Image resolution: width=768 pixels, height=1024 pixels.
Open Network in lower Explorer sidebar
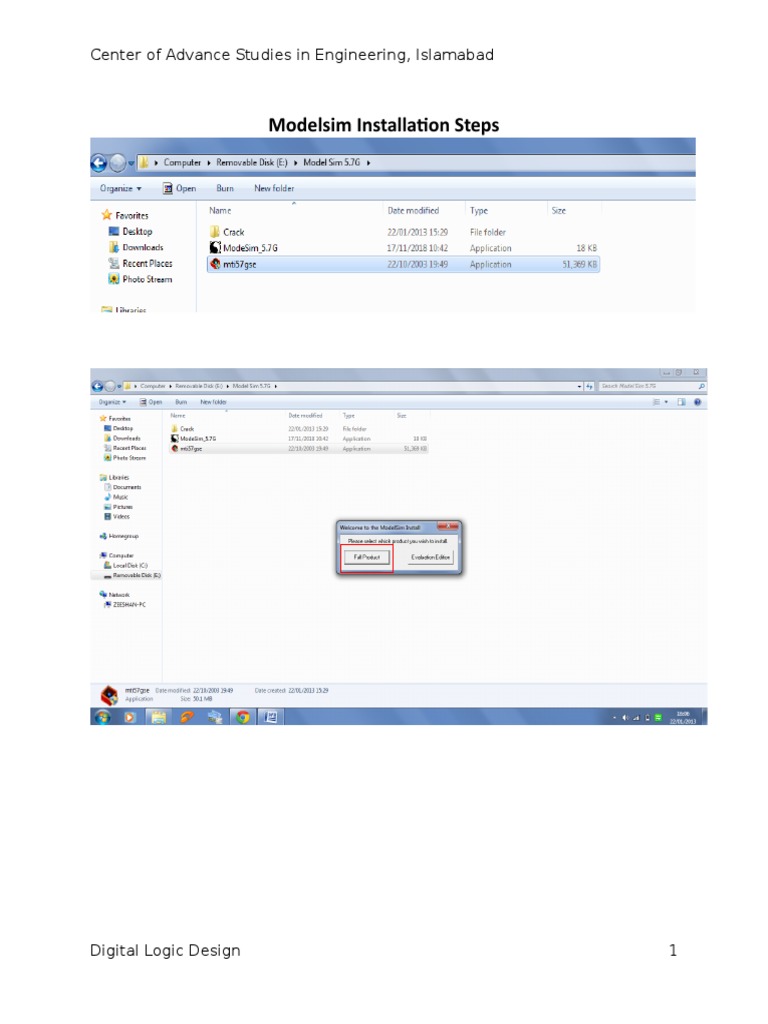tap(114, 595)
